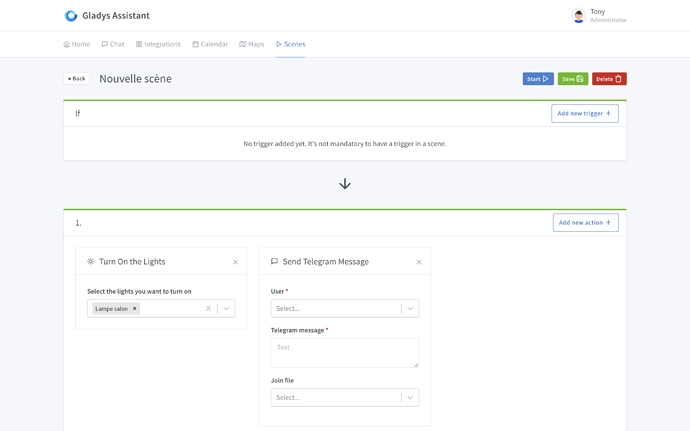Image resolution: width=690 pixels, height=431 pixels.
Task: Clear all selected lights in the dropdown
Action: pos(209,309)
